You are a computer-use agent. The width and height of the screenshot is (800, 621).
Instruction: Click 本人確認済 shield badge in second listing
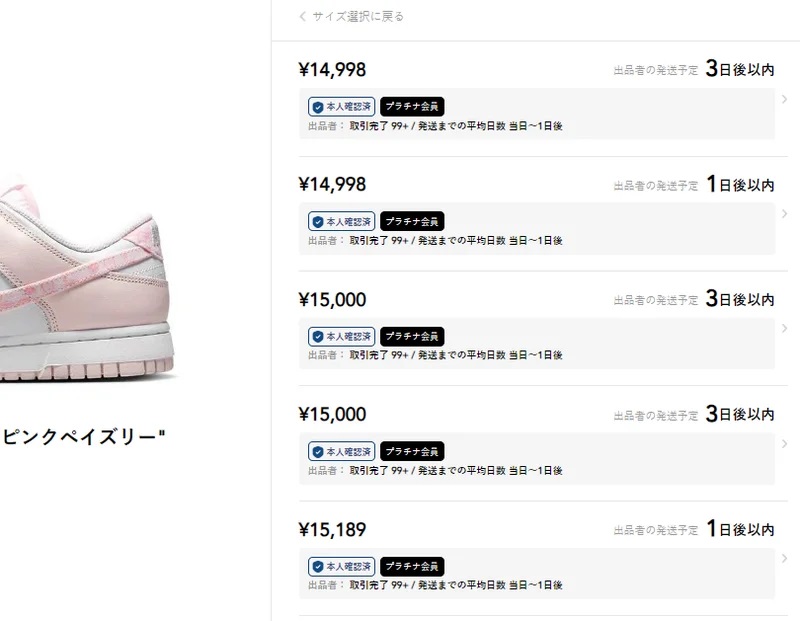pos(341,221)
